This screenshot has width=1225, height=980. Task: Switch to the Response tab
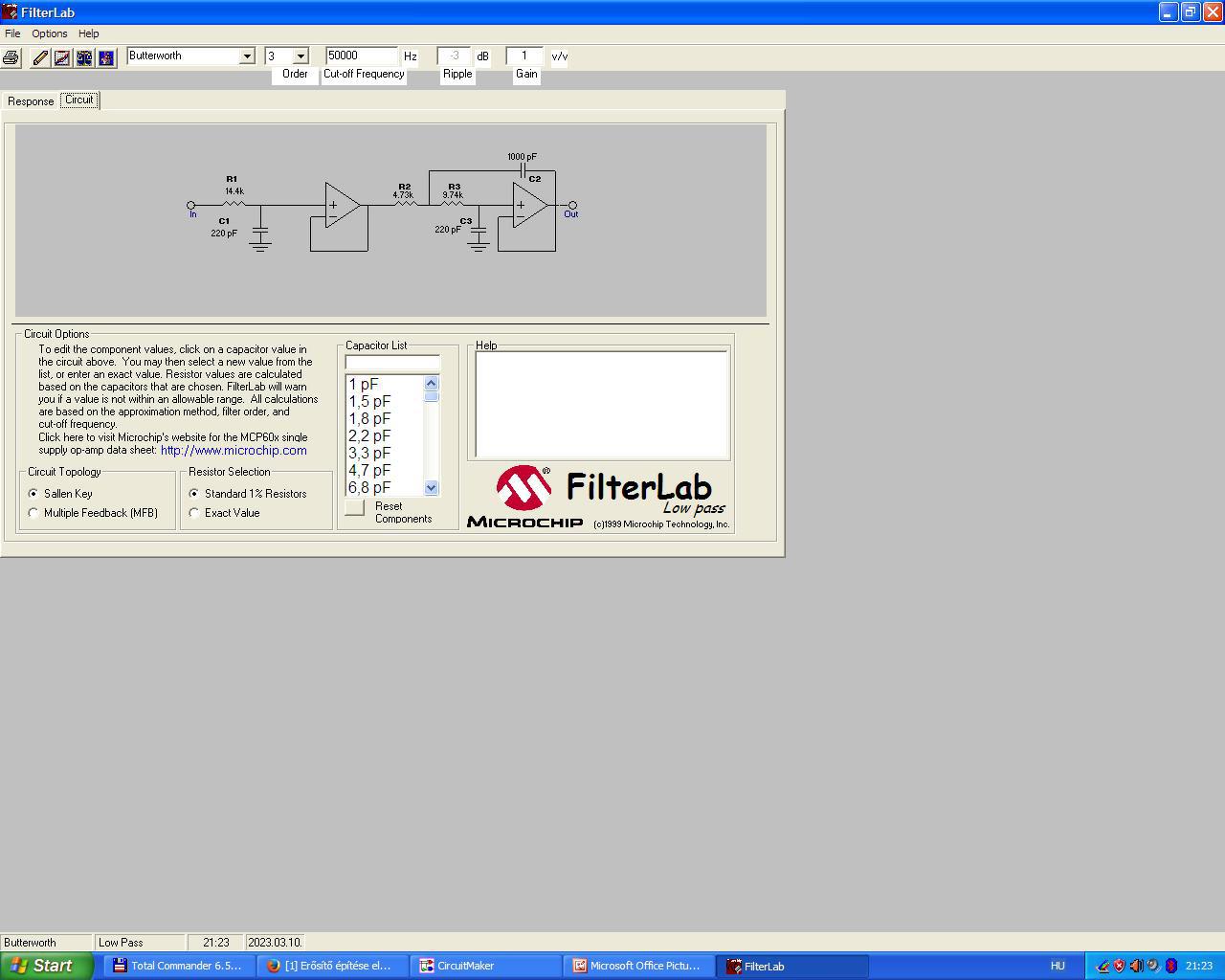31,101
